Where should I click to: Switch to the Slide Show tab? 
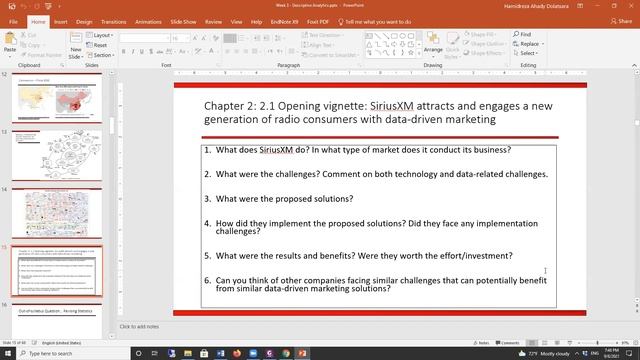183,22
